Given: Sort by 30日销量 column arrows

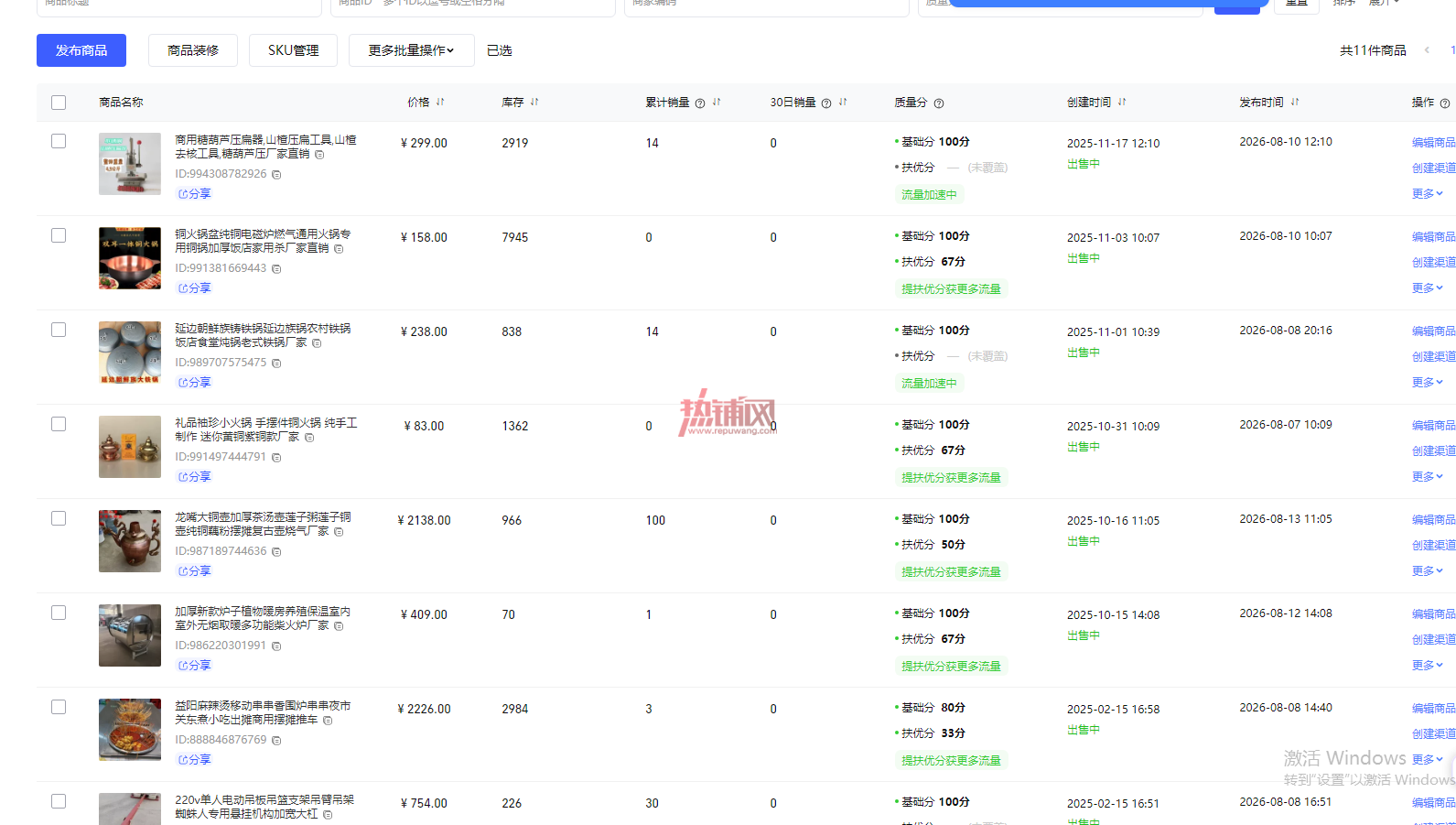Looking at the screenshot, I should (843, 102).
